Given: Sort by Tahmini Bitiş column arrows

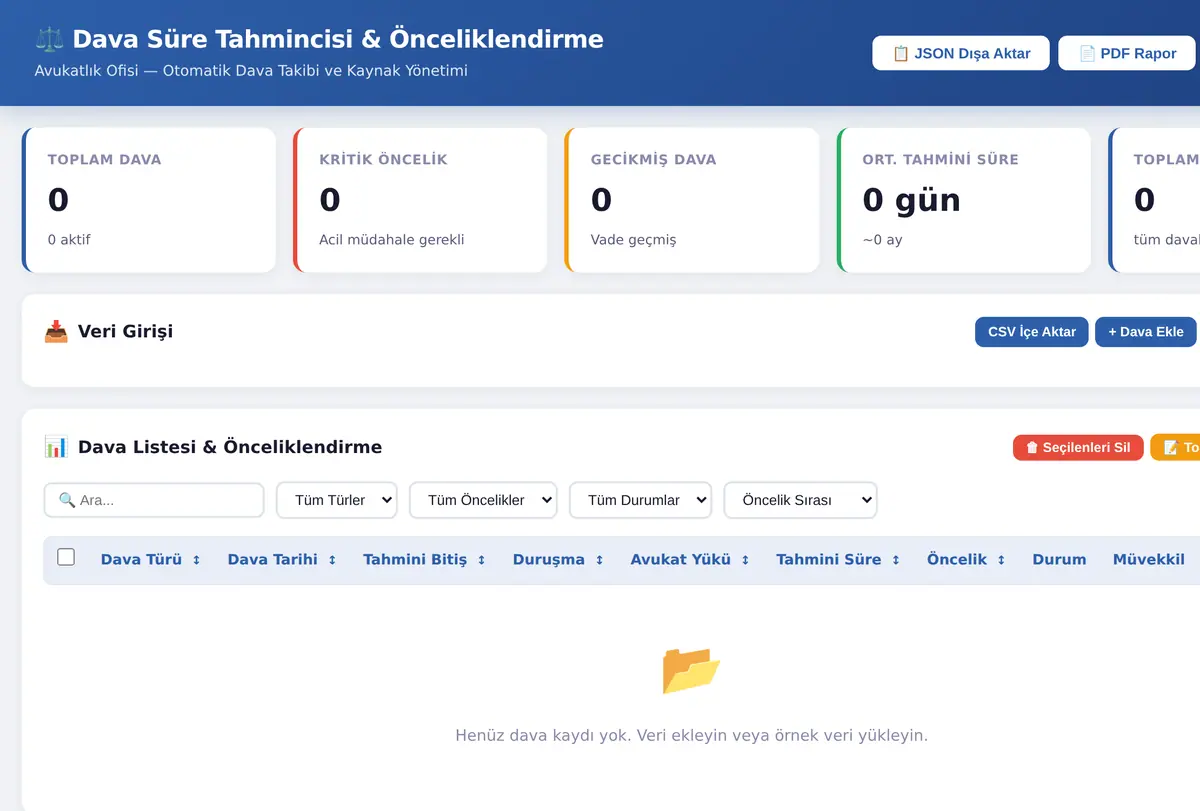Looking at the screenshot, I should coord(482,560).
